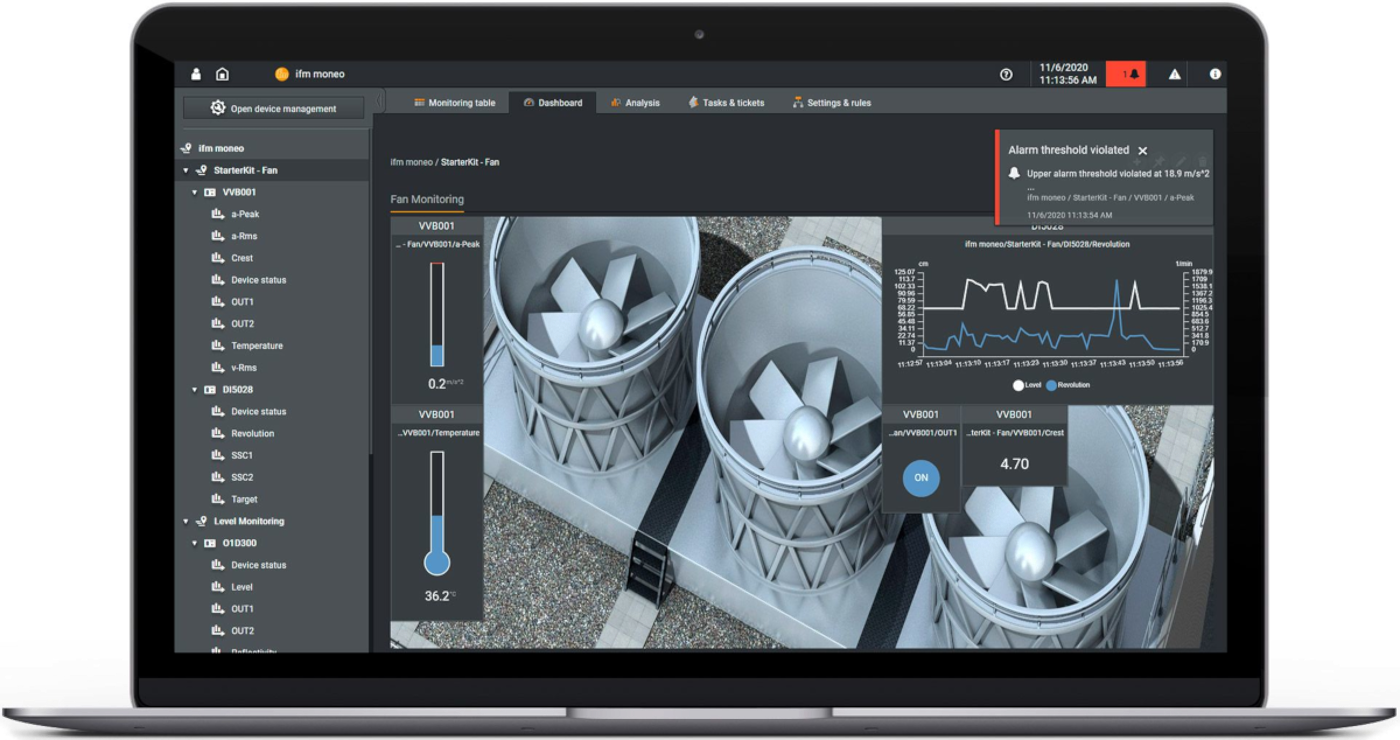Select the Crest widget showing 4.70
This screenshot has height=740, width=1400.
click(x=1015, y=465)
